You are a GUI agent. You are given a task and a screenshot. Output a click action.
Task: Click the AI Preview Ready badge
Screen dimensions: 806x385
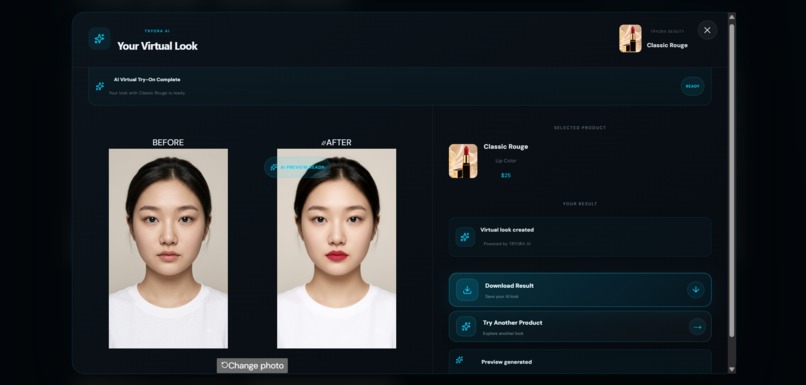click(x=297, y=167)
